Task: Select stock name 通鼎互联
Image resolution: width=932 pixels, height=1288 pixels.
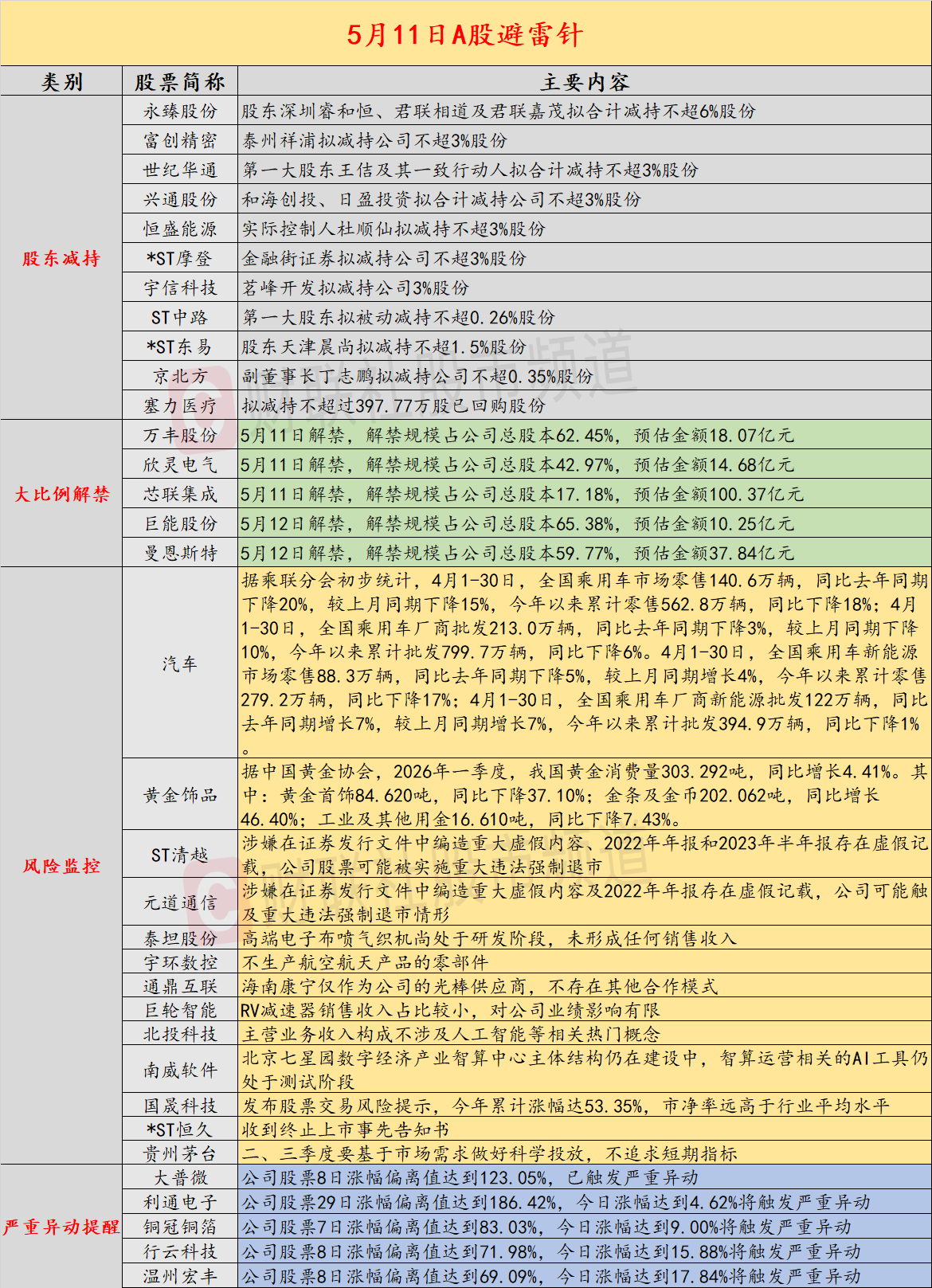Action: pos(180,987)
